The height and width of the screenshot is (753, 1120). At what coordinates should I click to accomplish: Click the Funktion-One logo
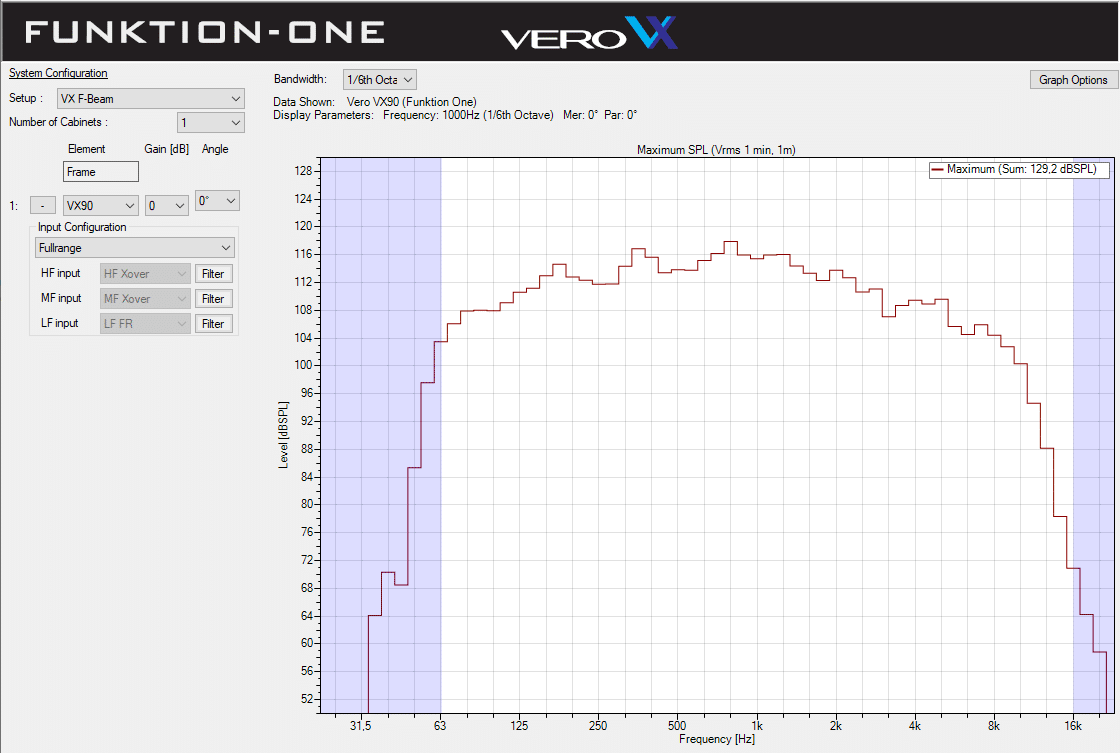[x=205, y=32]
